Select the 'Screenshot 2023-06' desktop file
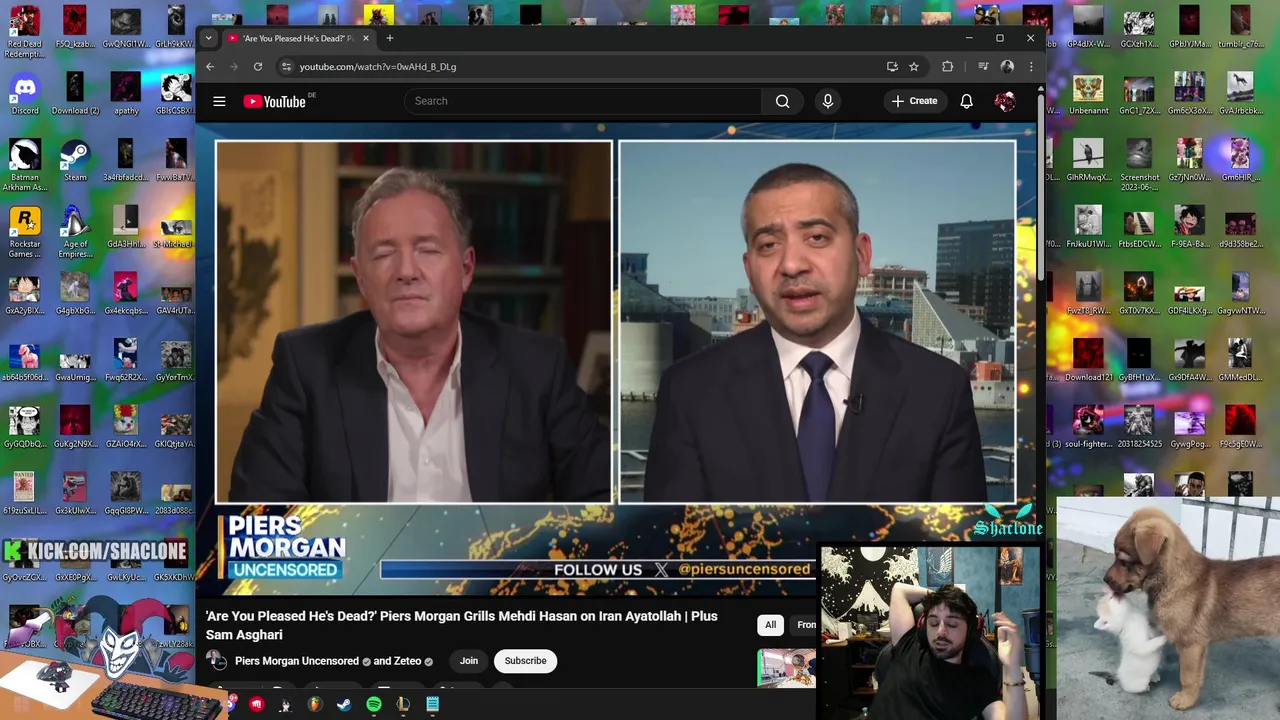The height and width of the screenshot is (720, 1280). (1139, 164)
